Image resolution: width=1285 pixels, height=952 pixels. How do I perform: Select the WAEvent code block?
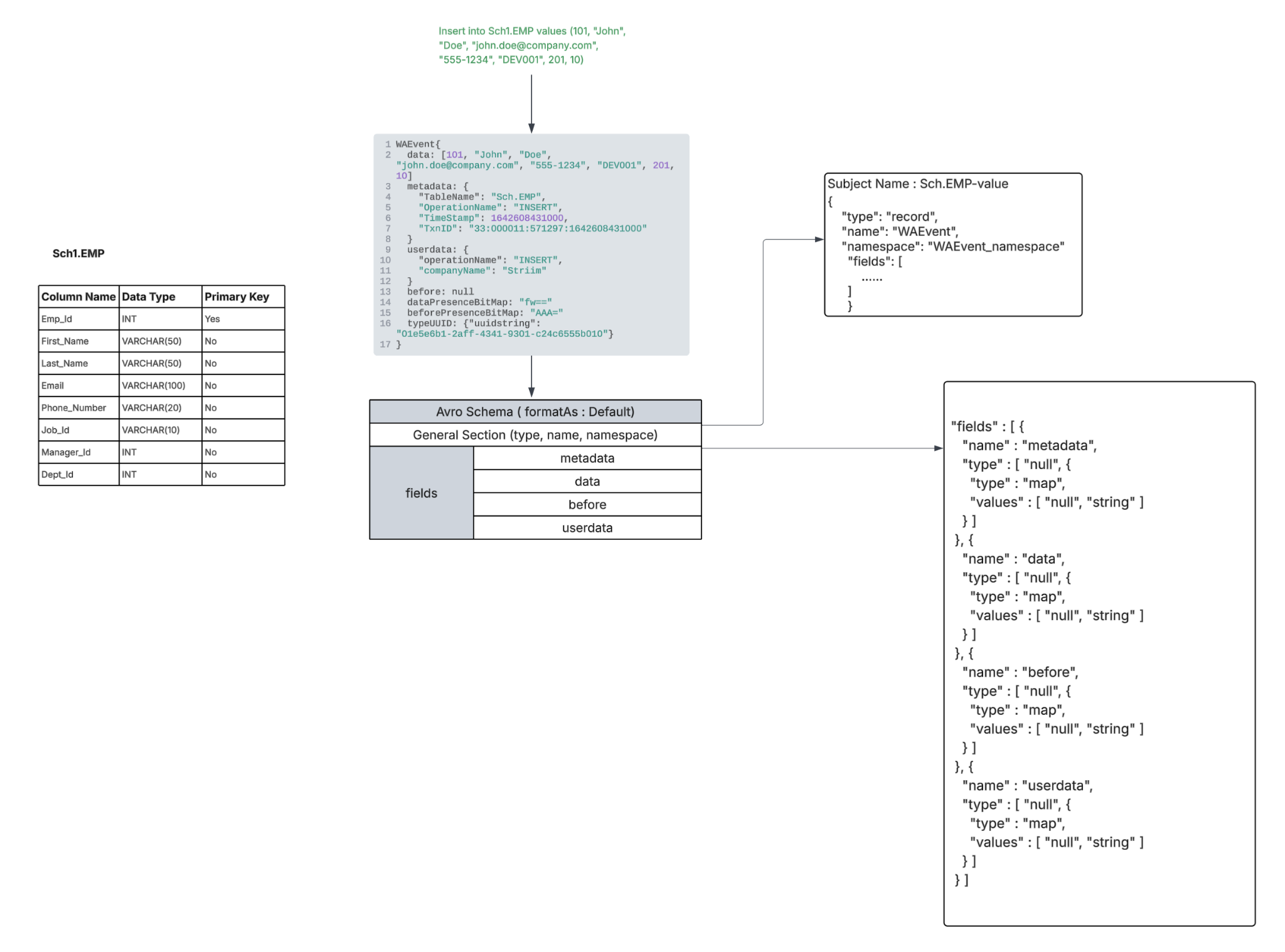[531, 244]
